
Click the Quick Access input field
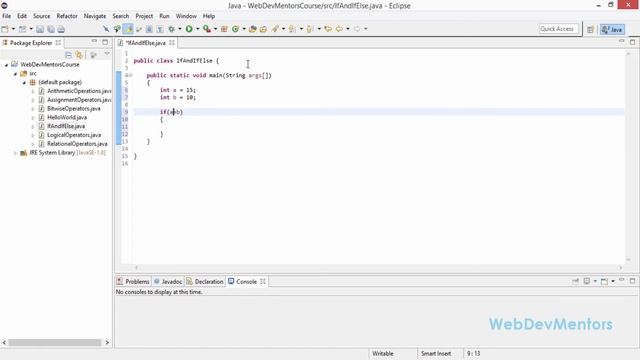(559, 29)
